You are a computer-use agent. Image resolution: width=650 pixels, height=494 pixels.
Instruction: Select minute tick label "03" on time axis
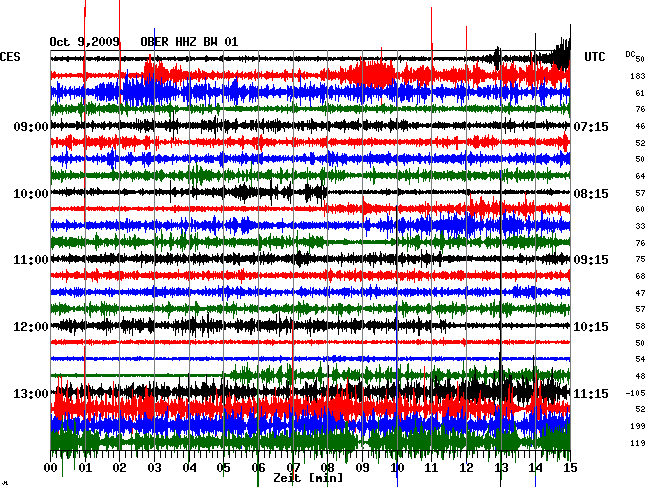(x=154, y=468)
